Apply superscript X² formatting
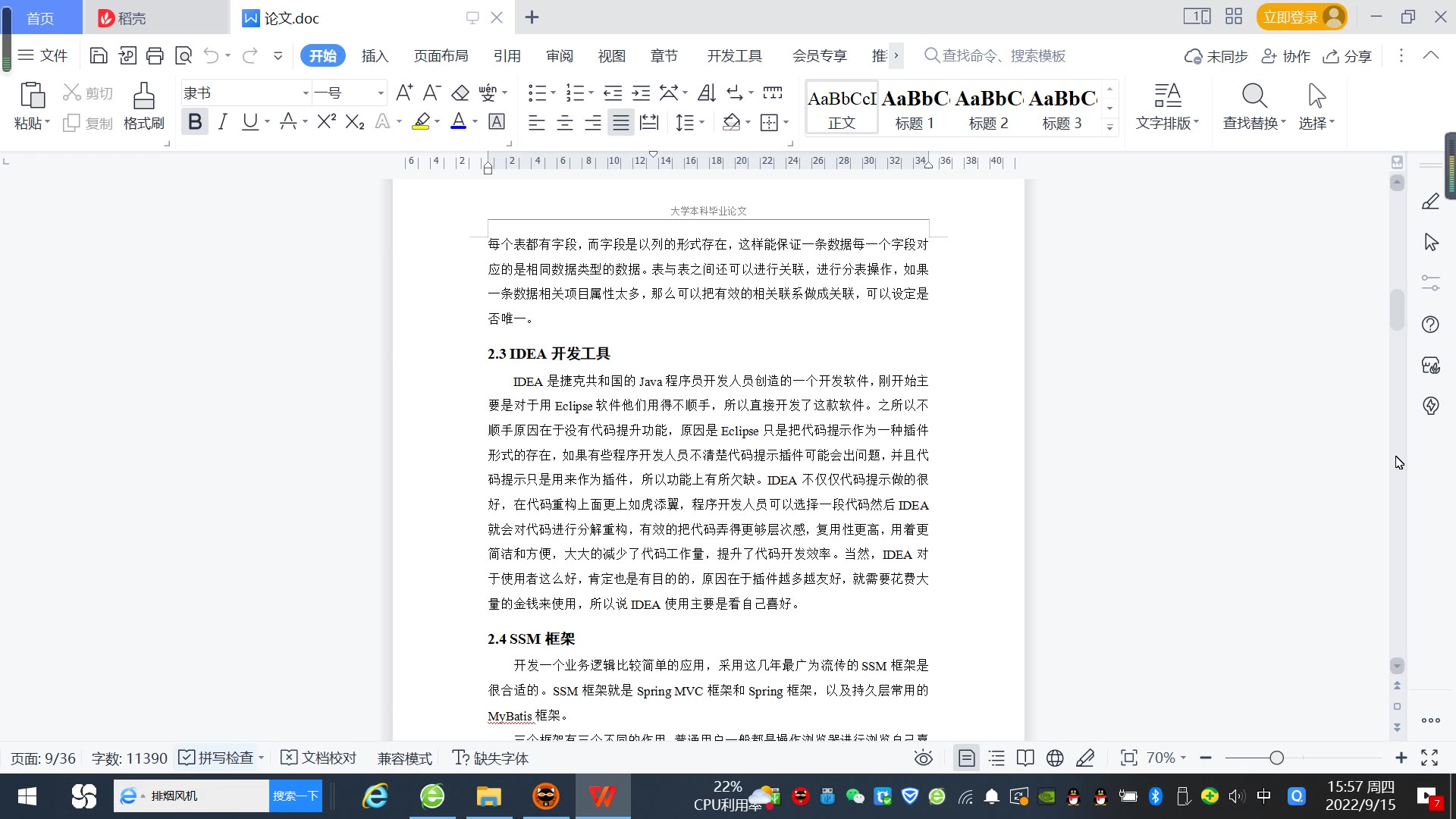Viewport: 1456px width, 819px height. tap(327, 121)
